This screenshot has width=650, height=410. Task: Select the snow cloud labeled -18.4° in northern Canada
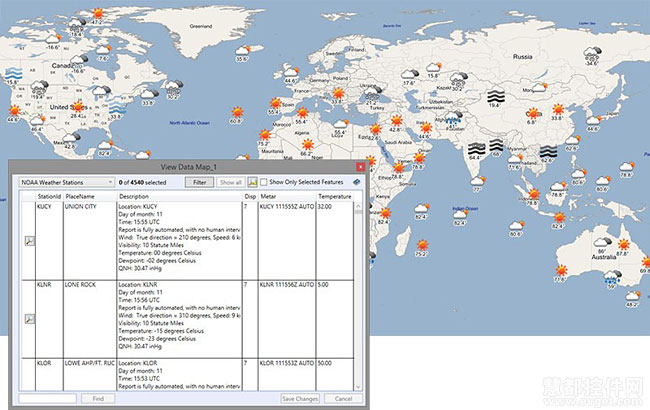[77, 26]
